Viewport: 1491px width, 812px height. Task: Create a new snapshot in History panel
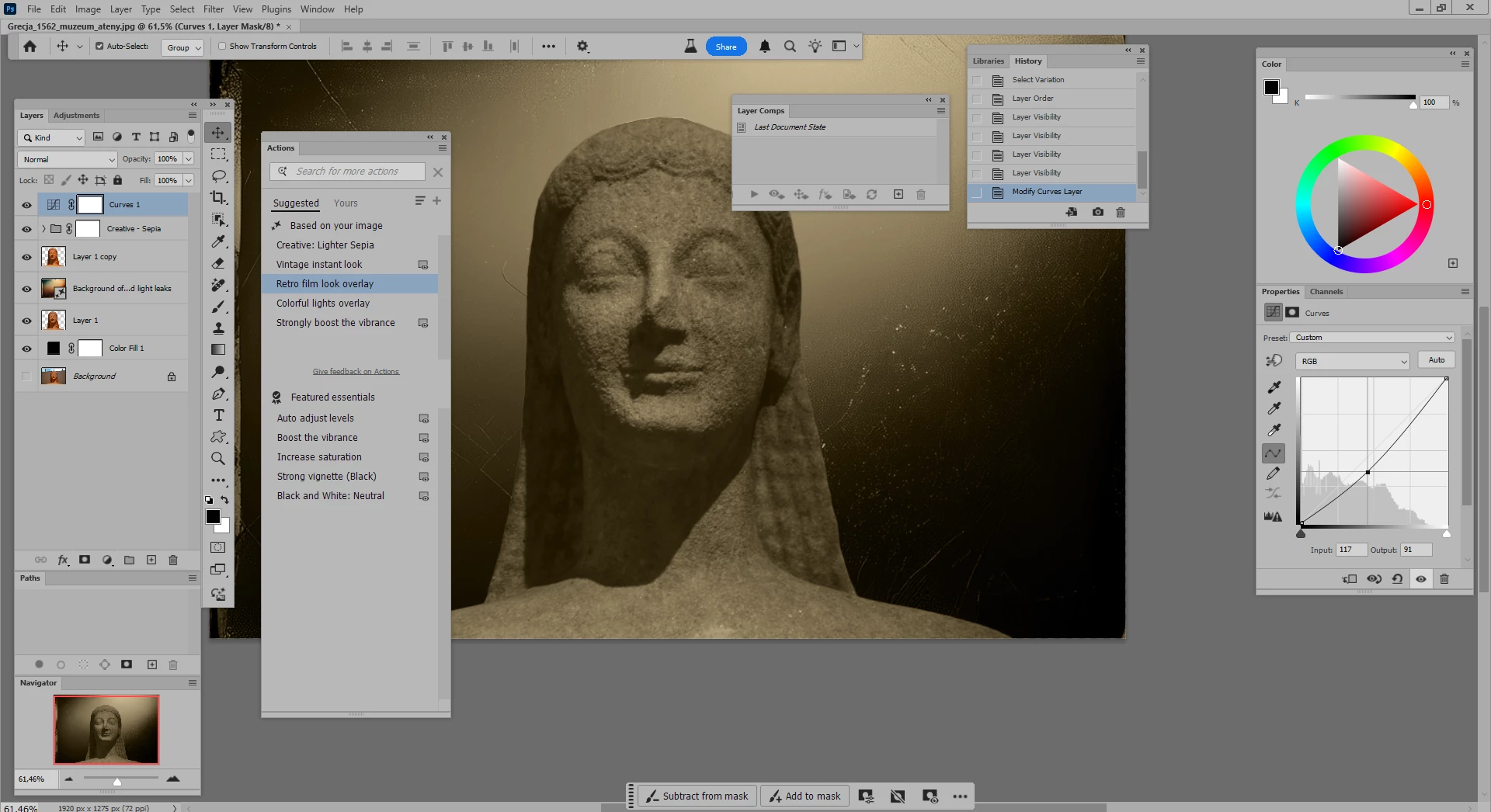(1097, 212)
